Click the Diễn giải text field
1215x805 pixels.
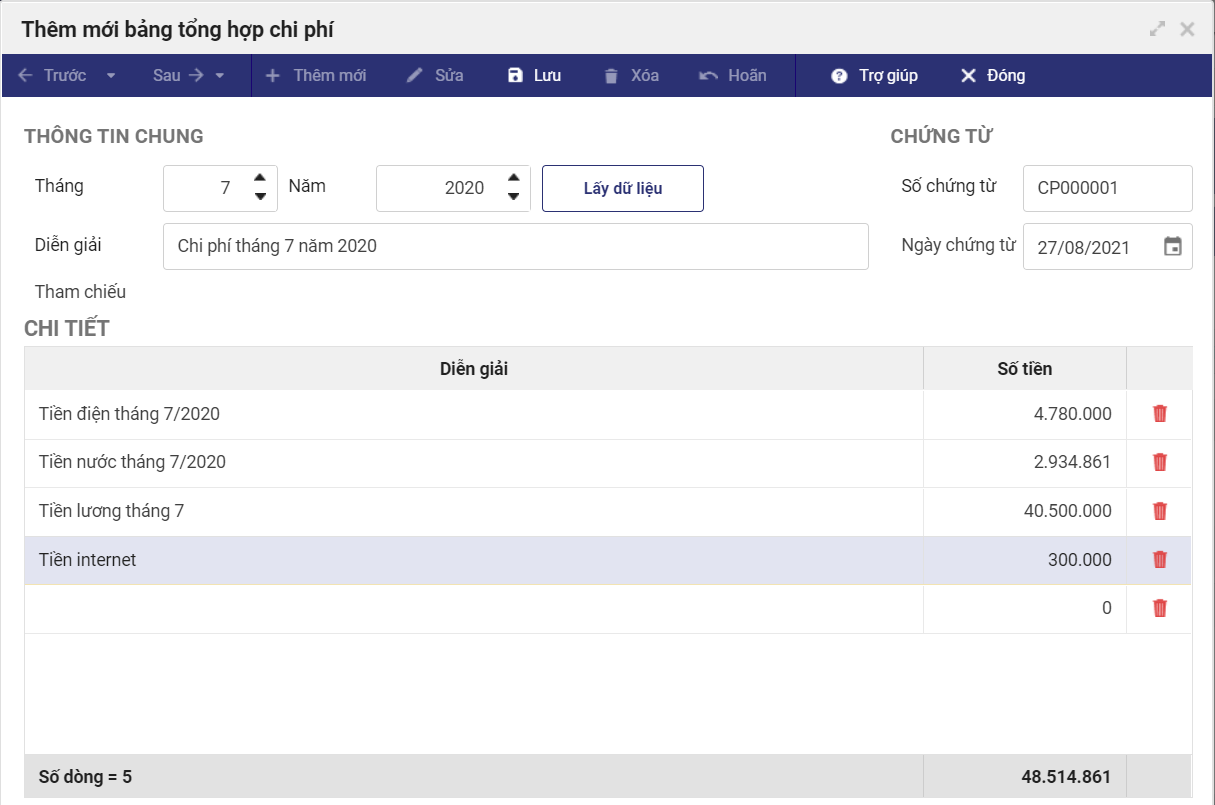515,246
